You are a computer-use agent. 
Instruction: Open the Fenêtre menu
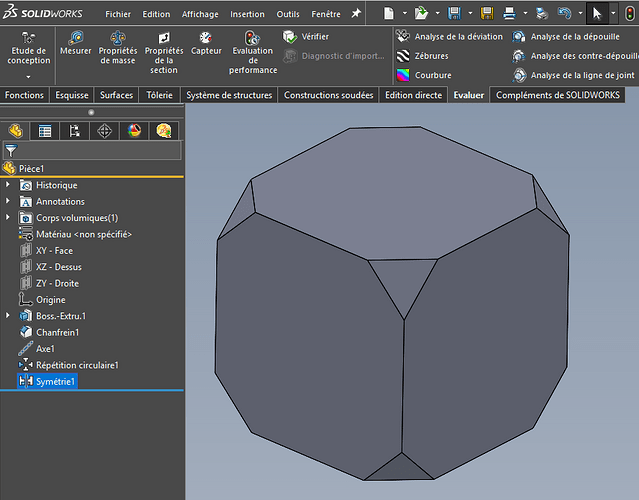click(326, 14)
